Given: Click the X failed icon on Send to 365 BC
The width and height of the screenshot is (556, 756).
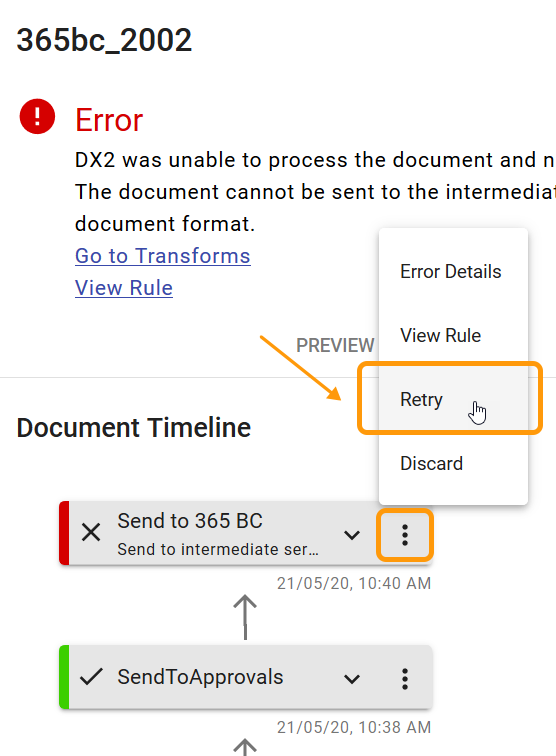Looking at the screenshot, I should pos(91,533).
